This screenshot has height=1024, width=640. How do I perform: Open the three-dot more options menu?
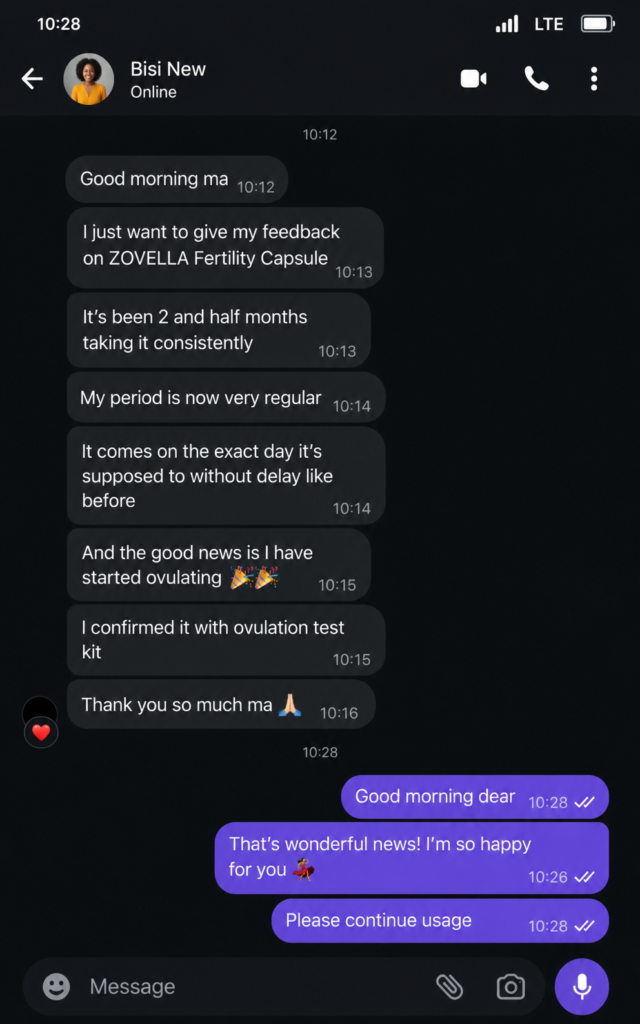click(594, 79)
